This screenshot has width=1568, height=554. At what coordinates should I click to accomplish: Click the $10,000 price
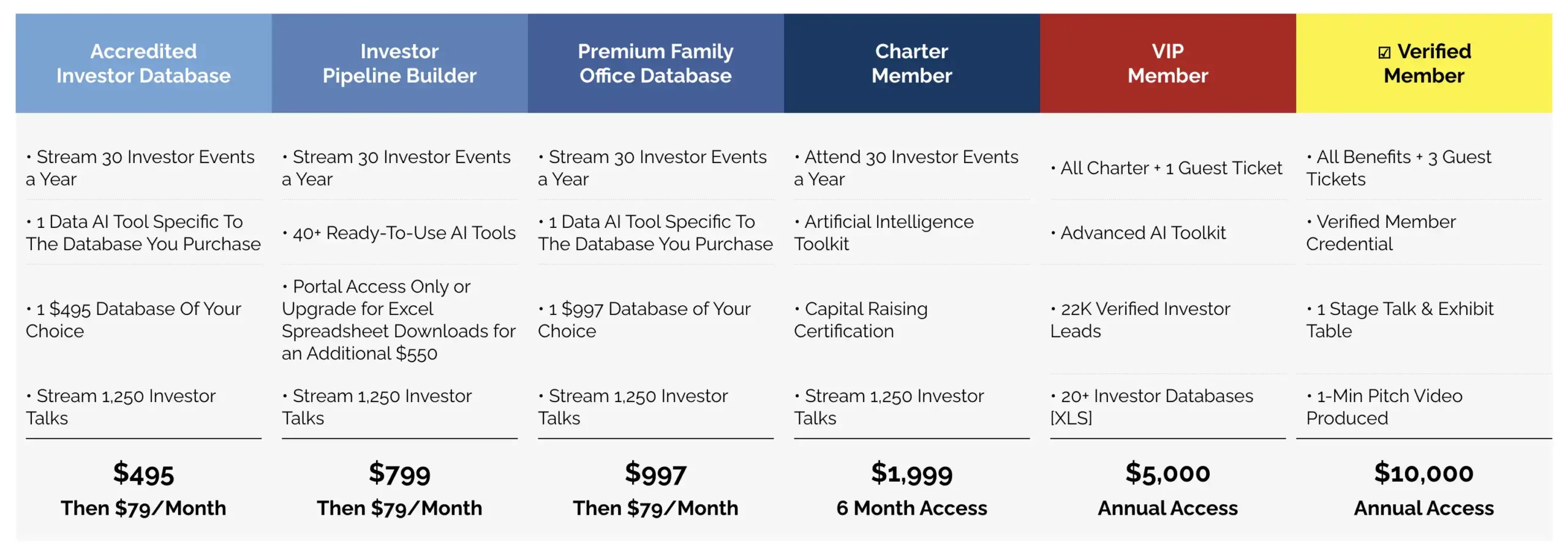point(1423,473)
